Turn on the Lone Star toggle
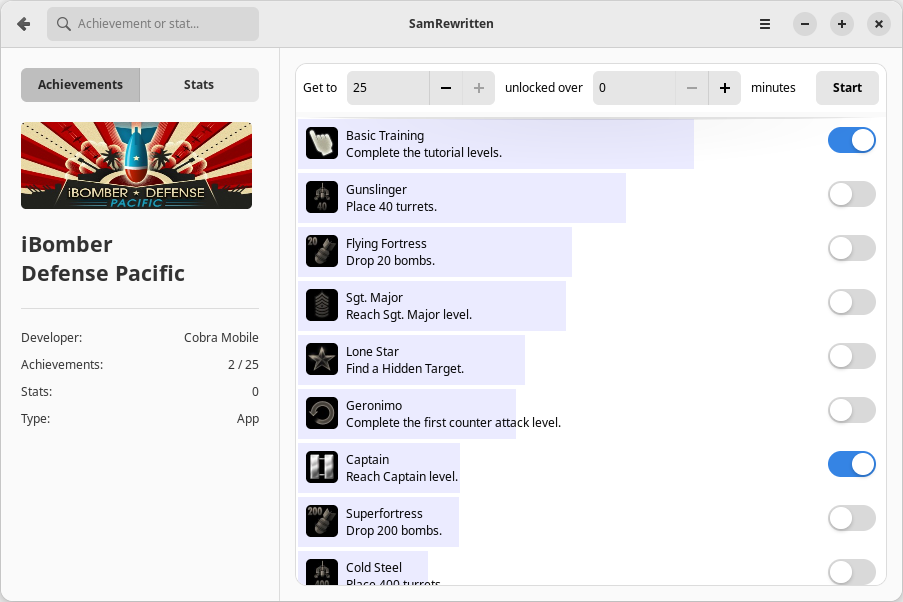 852,356
